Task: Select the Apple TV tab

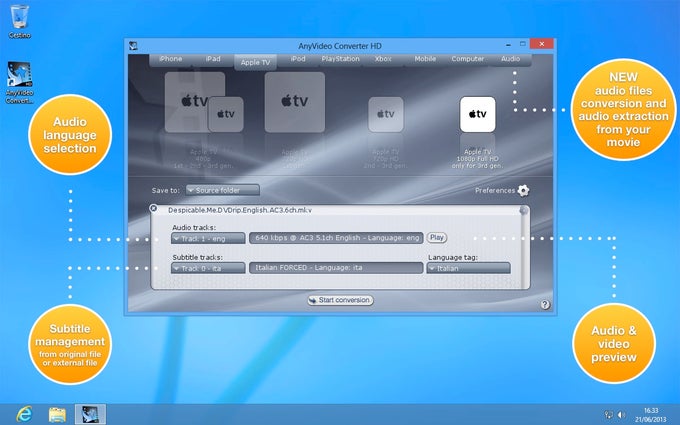Action: pos(255,62)
